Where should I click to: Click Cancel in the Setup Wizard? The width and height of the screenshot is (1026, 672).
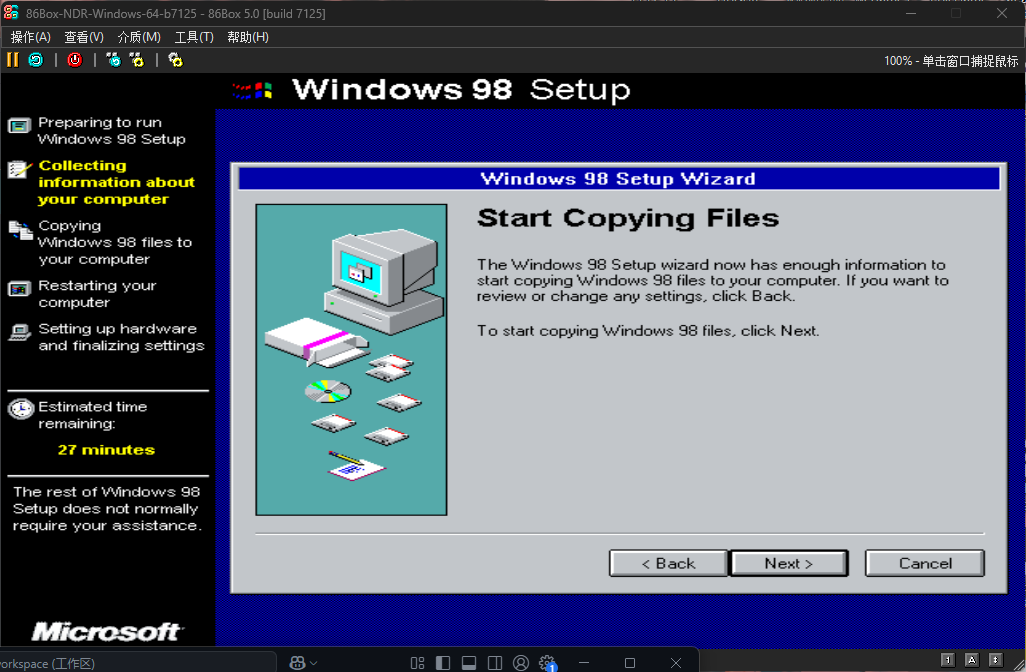[925, 563]
